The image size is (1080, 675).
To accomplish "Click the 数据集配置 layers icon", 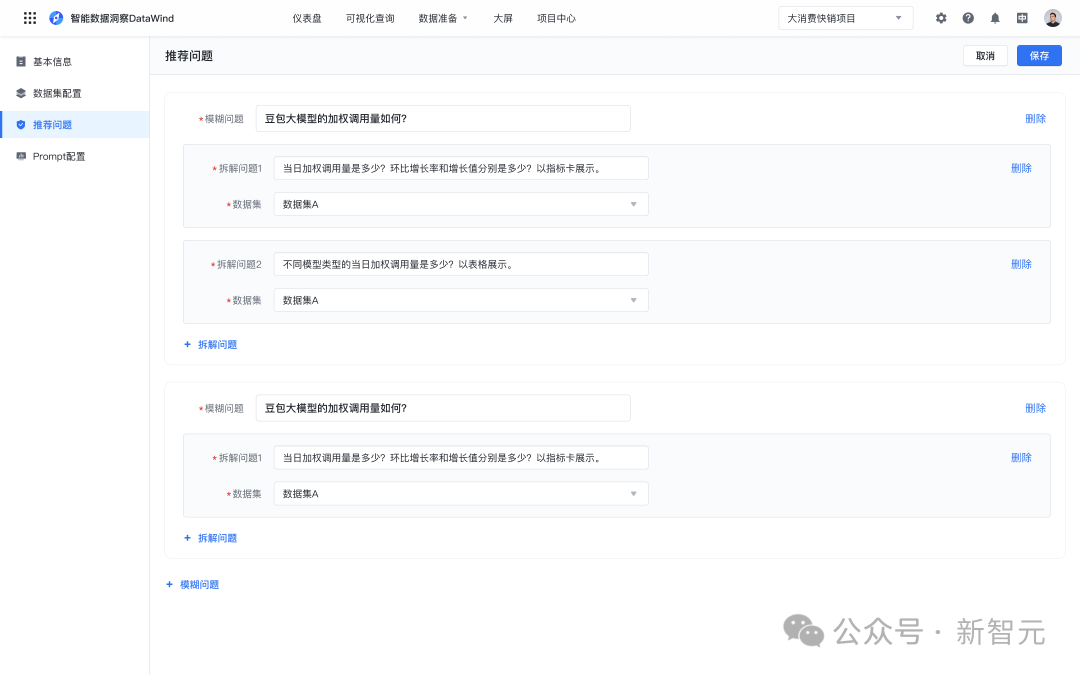I will (x=21, y=93).
